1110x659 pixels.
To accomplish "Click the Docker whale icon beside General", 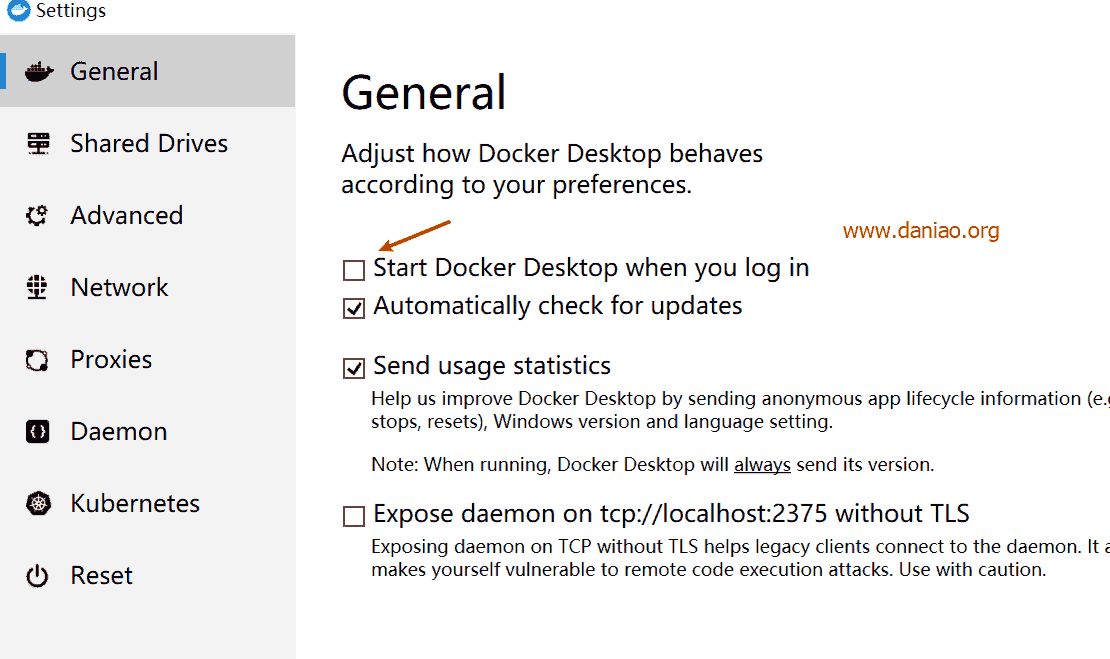I will coord(39,71).
